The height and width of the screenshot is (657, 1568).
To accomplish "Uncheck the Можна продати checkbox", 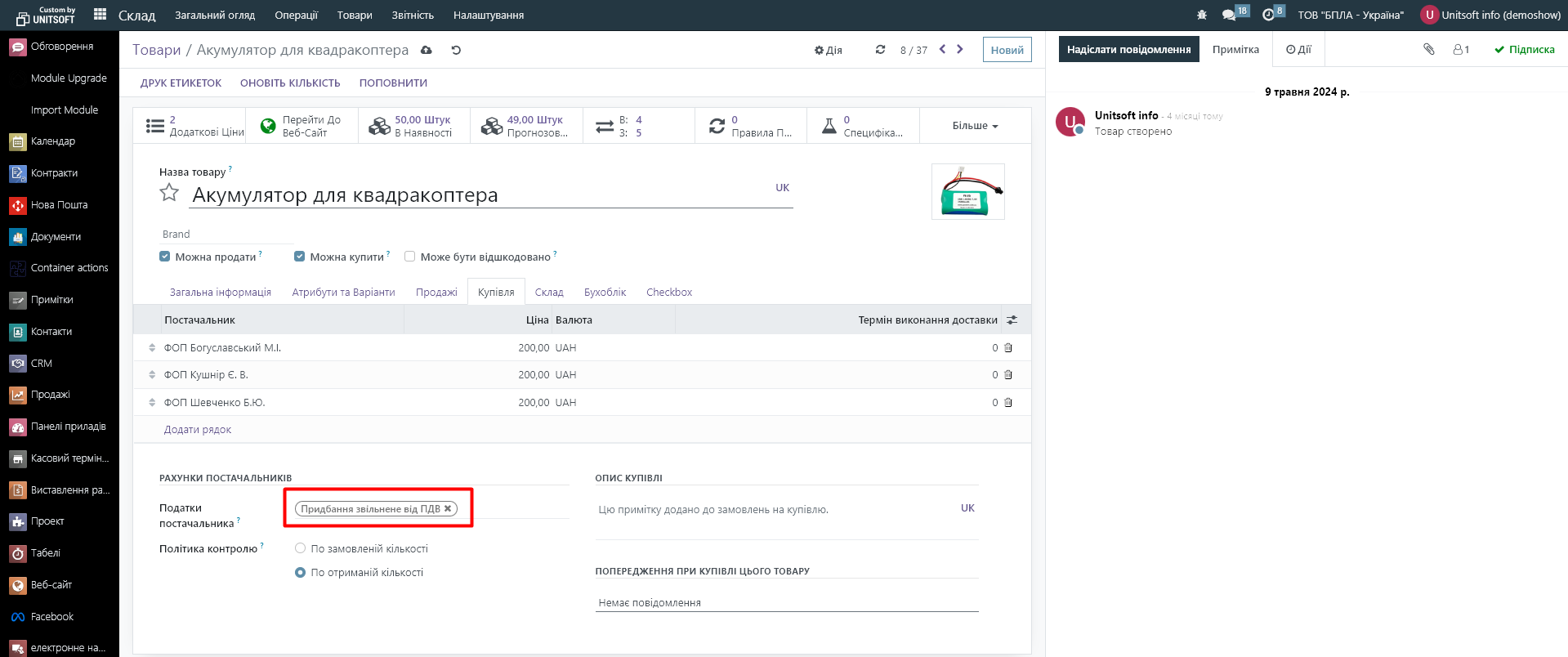I will pos(165,257).
